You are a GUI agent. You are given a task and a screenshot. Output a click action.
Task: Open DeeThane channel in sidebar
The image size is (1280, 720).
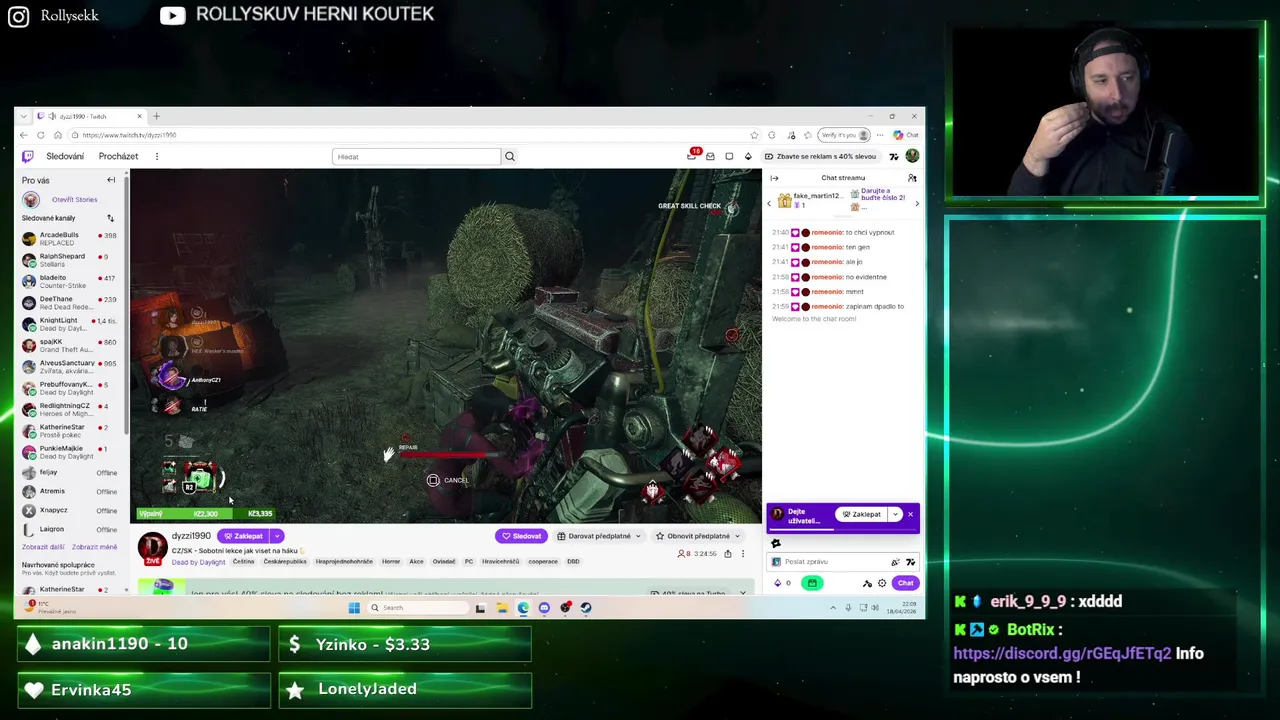[x=70, y=302]
